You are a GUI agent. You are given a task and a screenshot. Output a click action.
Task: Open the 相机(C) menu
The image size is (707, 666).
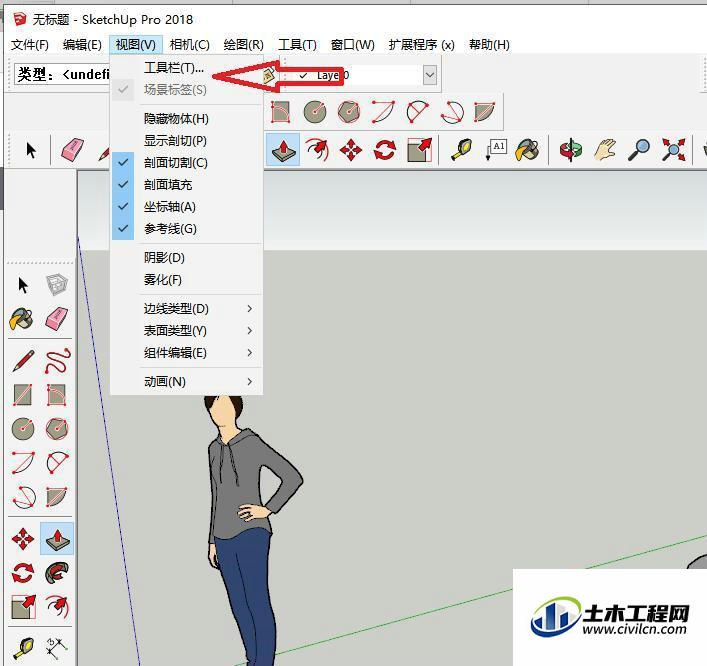coord(189,45)
